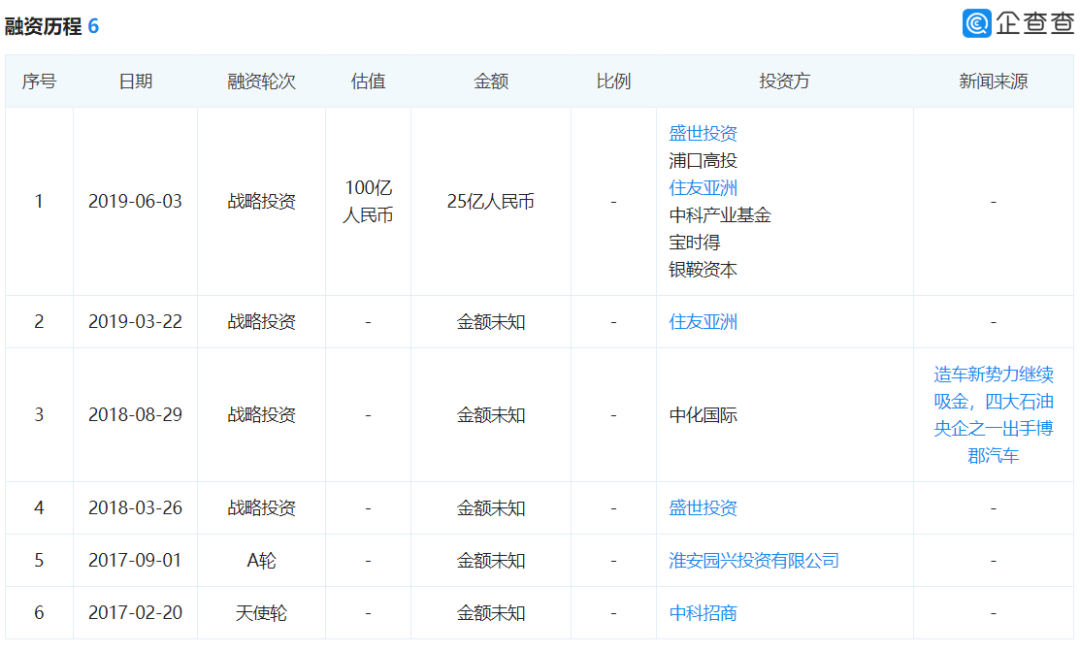Select the date 2019-03-22
The height and width of the screenshot is (652, 1080).
click(135, 322)
